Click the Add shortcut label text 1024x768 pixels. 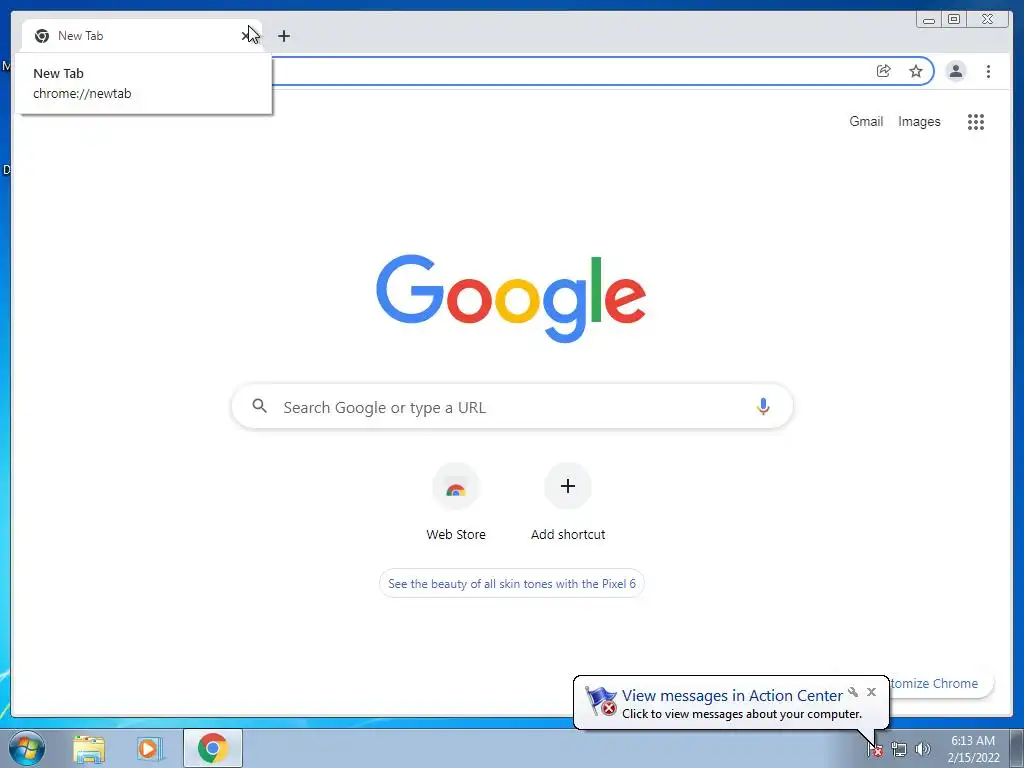(x=568, y=534)
